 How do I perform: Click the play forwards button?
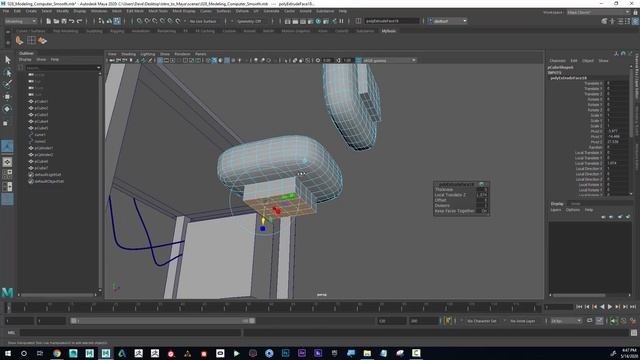(610, 307)
